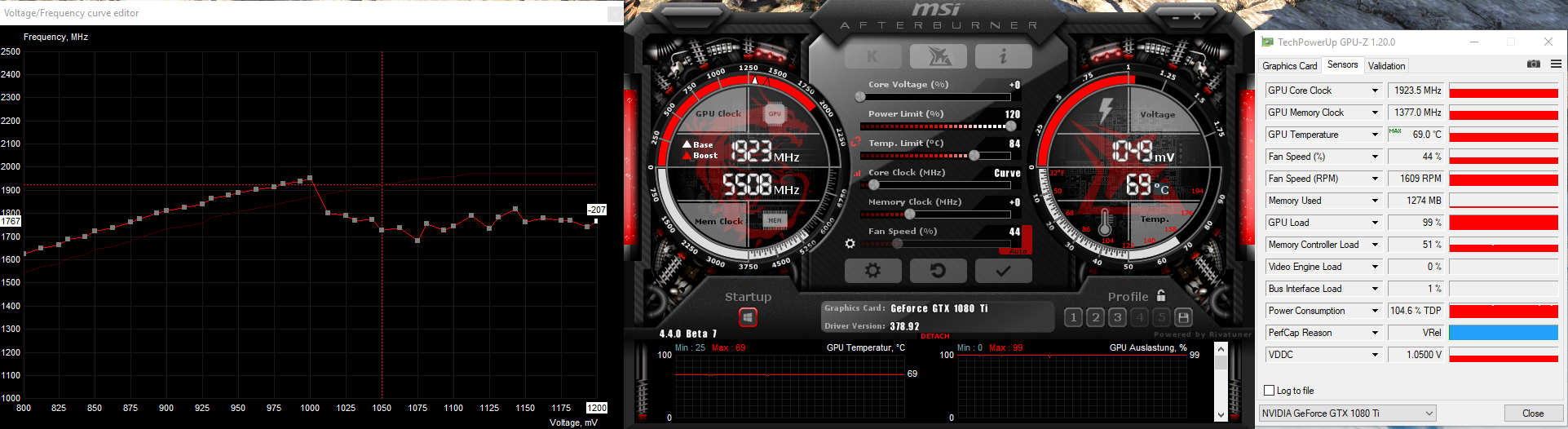
Task: Toggle the fan speed Auto button
Action: click(x=1018, y=251)
